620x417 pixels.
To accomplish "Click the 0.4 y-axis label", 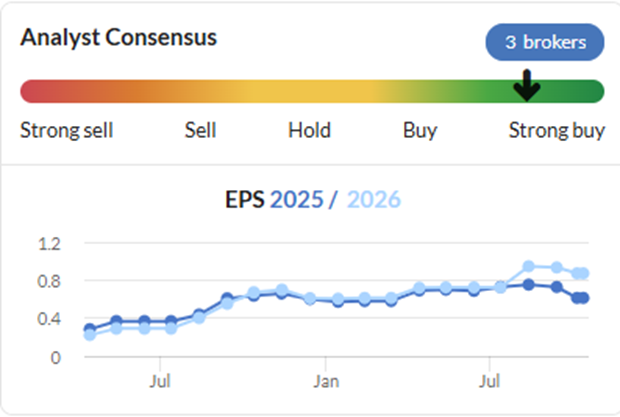I will click(x=49, y=319).
